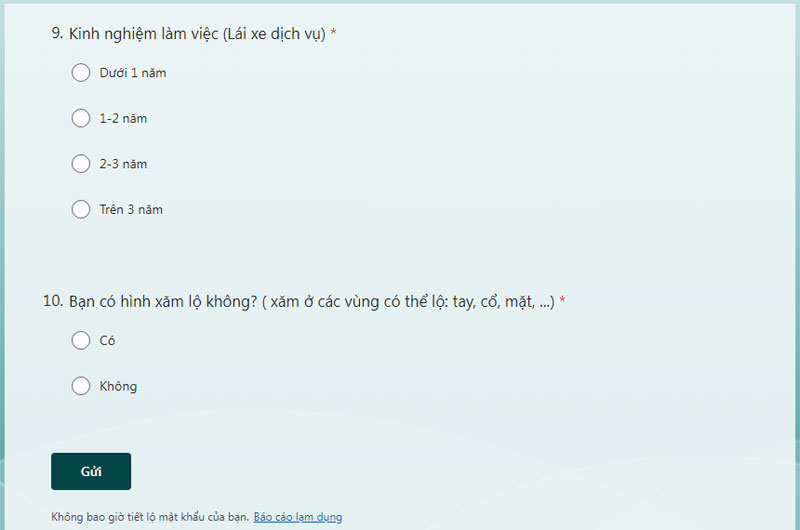This screenshot has height=530, width=800.
Task: Click the "2-3 năm" label text
Action: tap(123, 164)
